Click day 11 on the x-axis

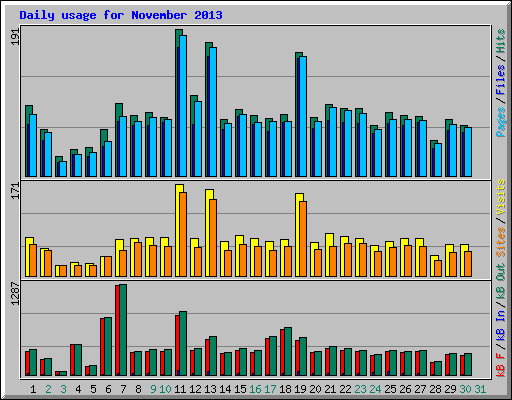(x=180, y=389)
